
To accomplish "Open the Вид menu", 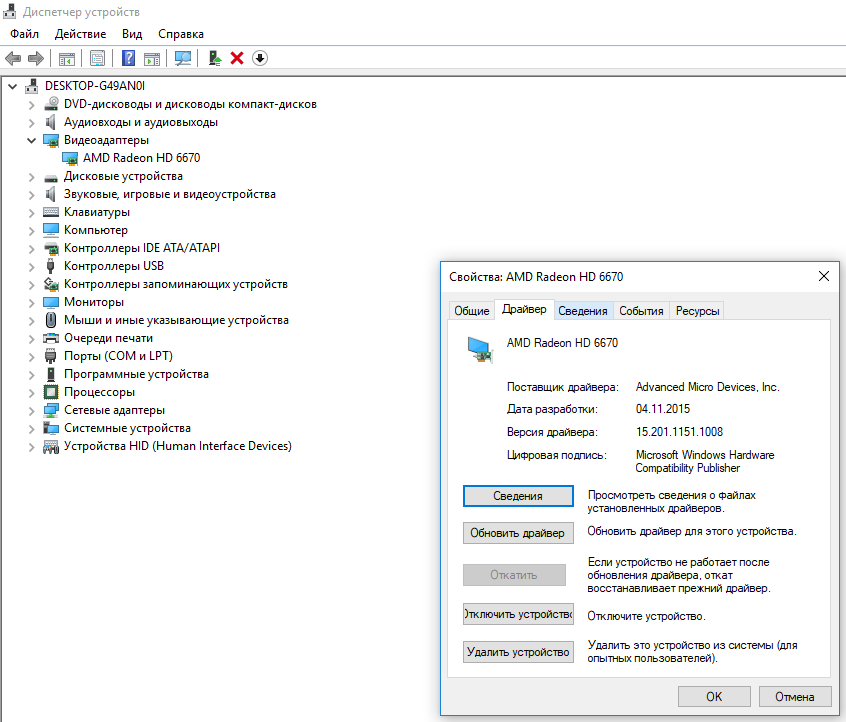I will point(132,34).
